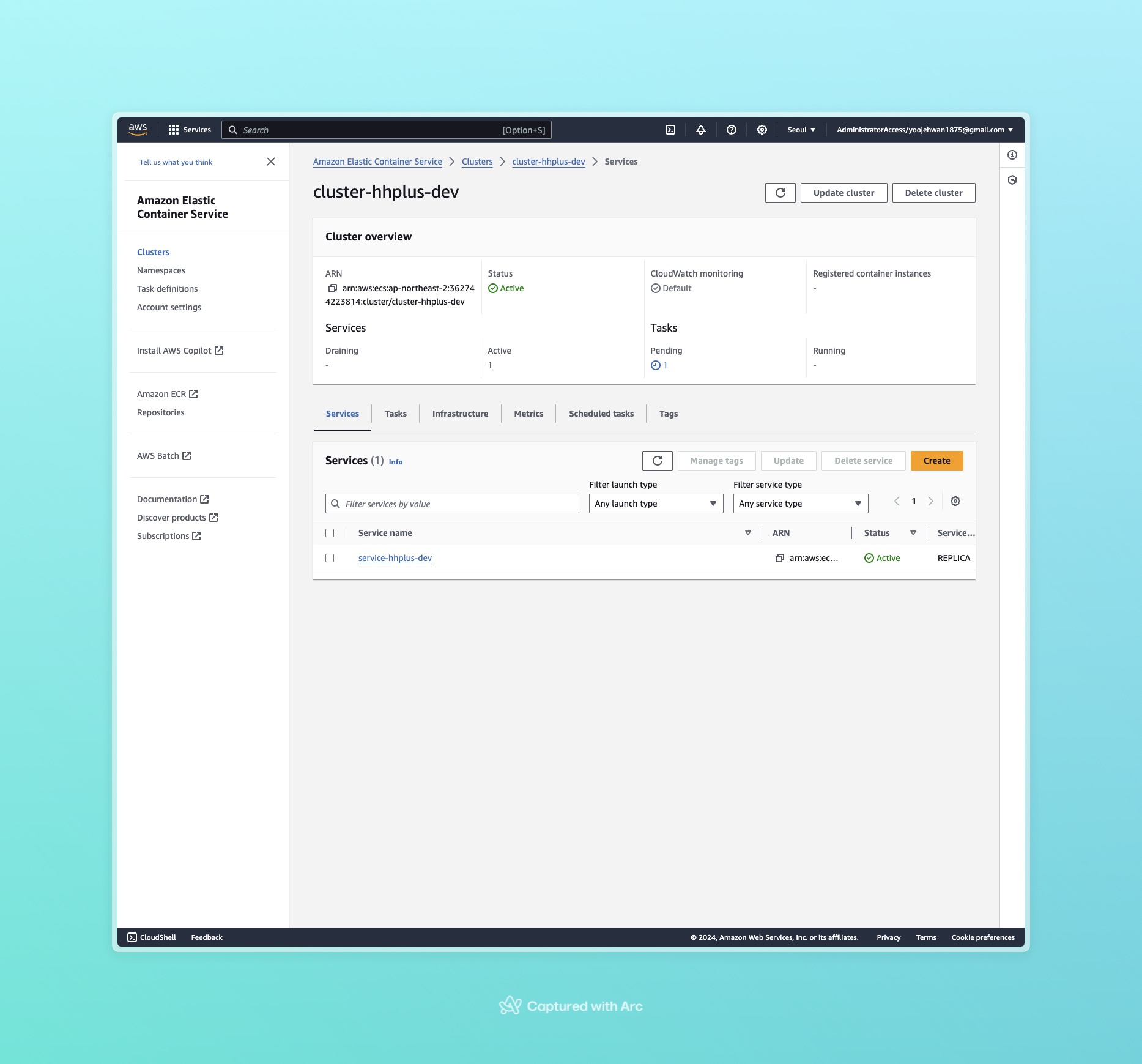The height and width of the screenshot is (1064, 1142).
Task: Open services table preferences gear
Action: coord(955,501)
